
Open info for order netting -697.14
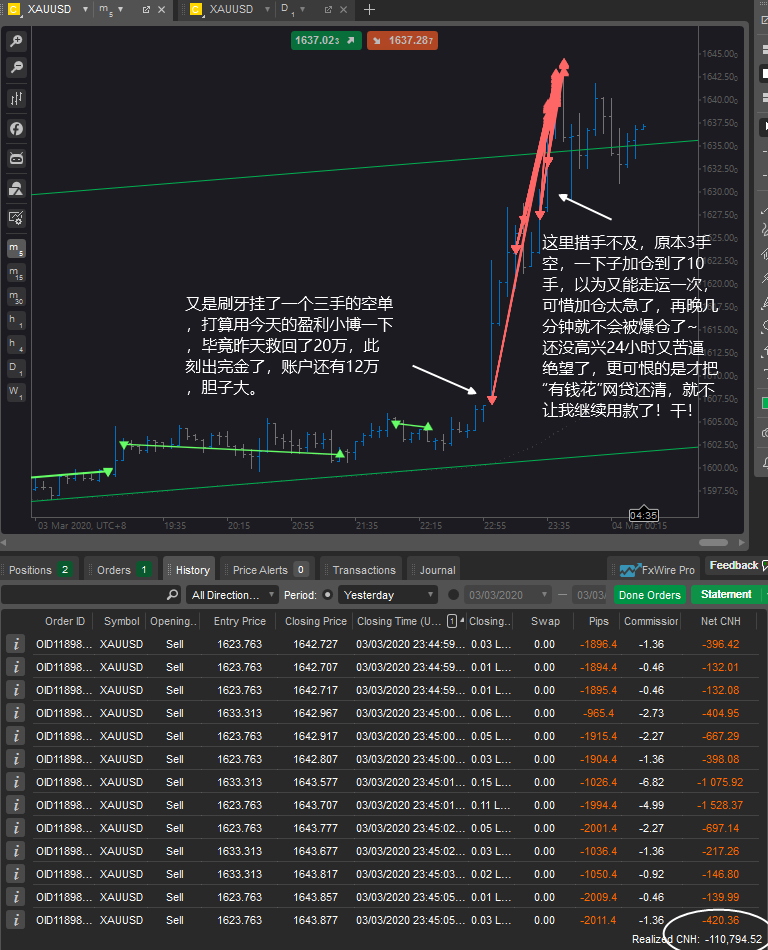pyautogui.click(x=16, y=828)
